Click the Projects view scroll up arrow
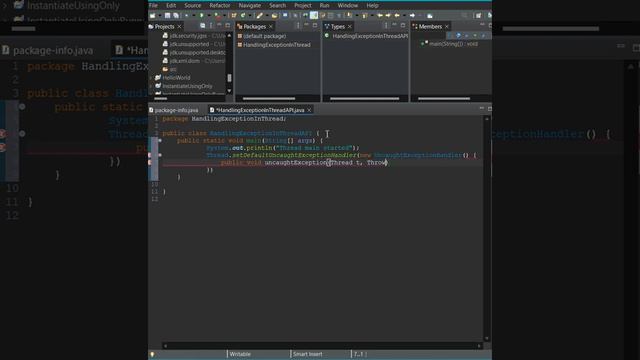Image resolution: width=640 pixels, height=360 pixels. [229, 36]
